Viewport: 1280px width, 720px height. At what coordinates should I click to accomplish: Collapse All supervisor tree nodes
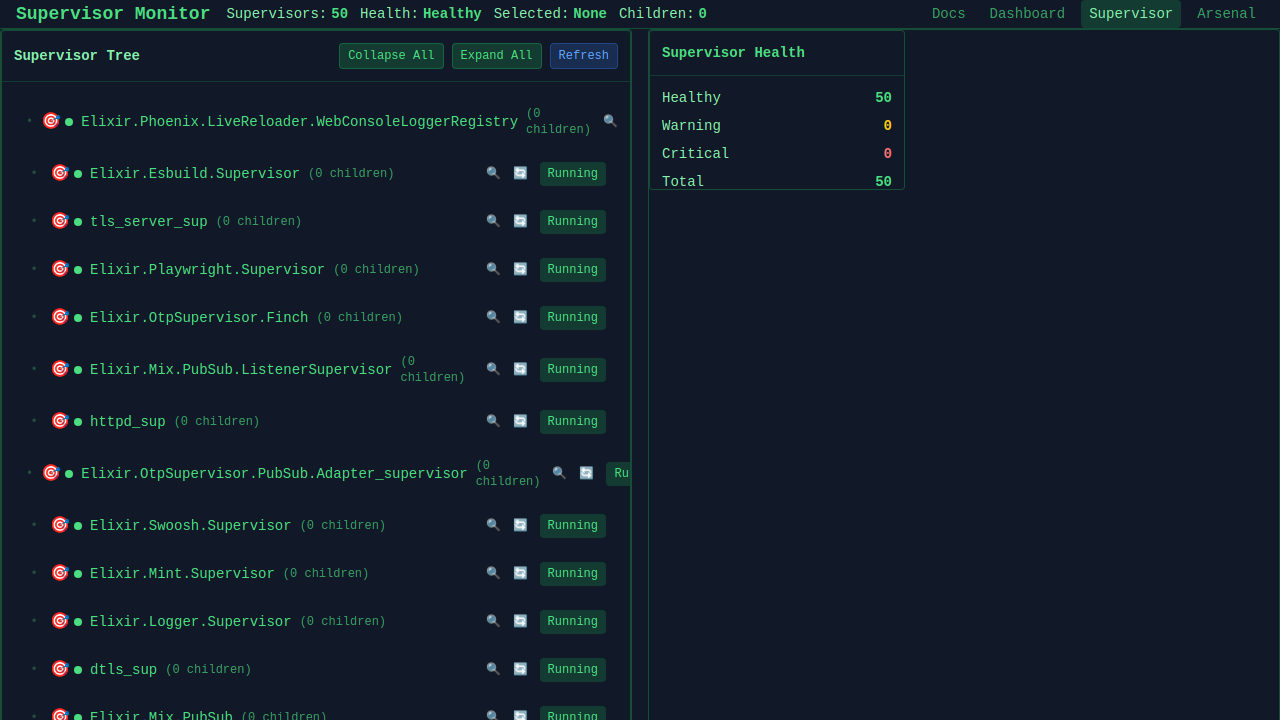[391, 56]
